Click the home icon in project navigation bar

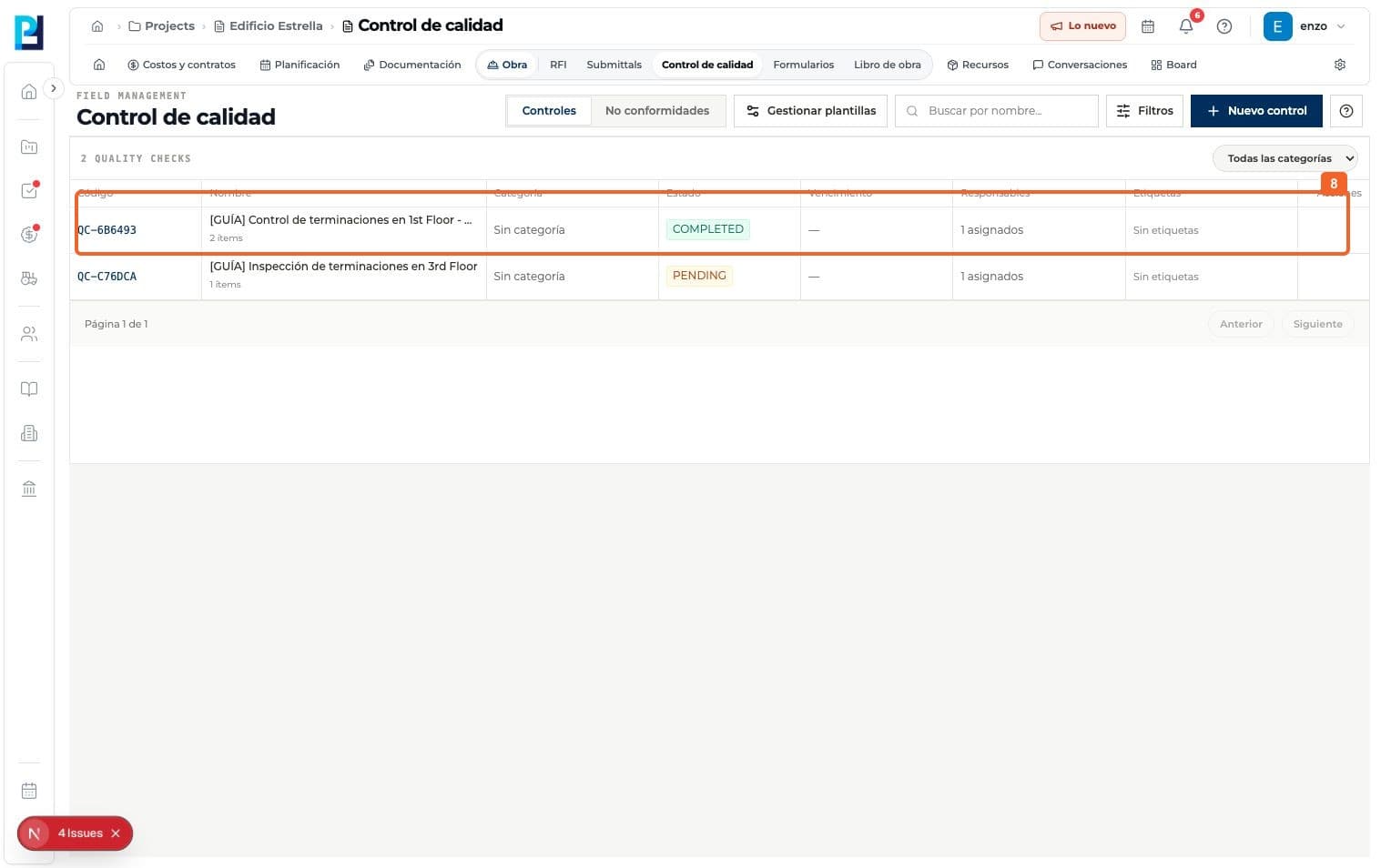99,65
